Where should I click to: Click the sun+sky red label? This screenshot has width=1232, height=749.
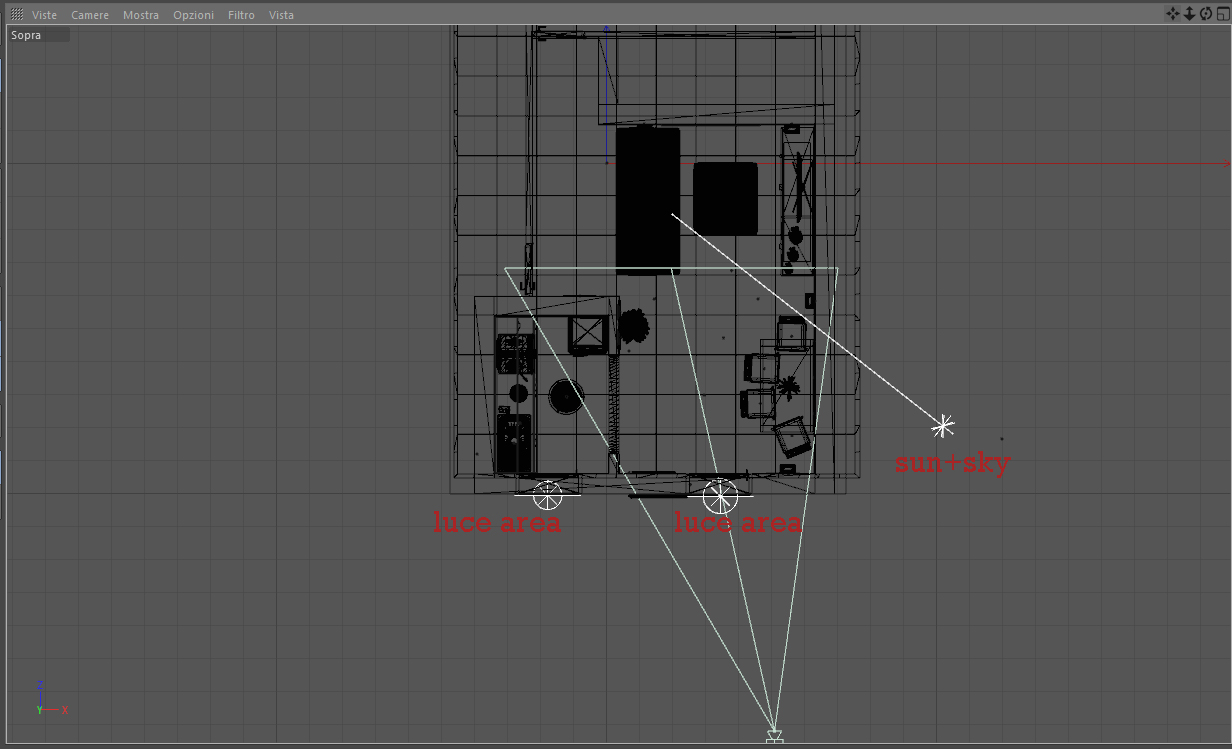point(953,462)
